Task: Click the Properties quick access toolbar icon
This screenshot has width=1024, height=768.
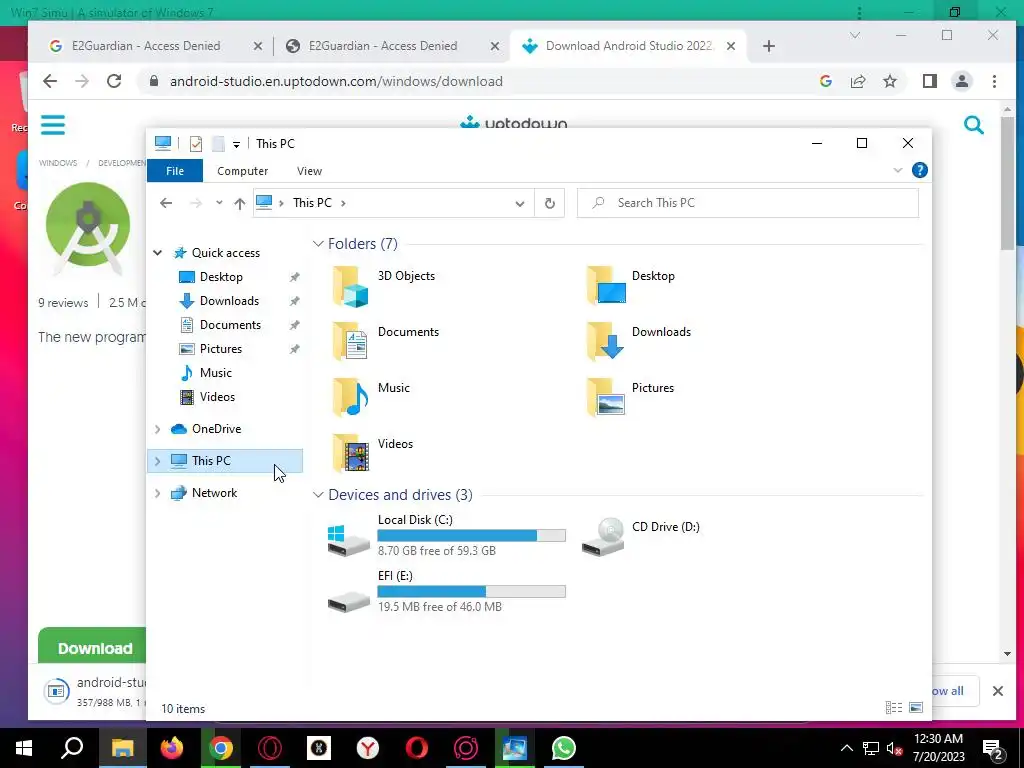Action: (196, 144)
